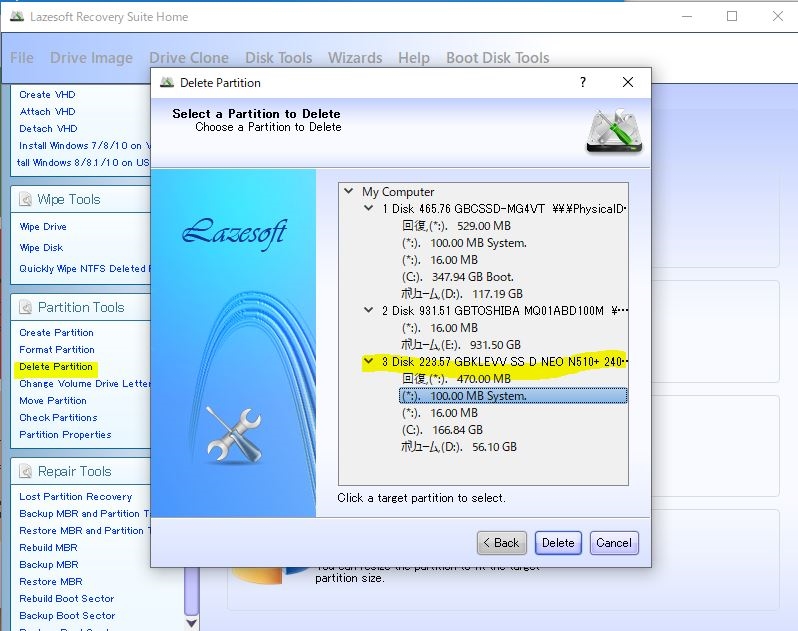Select the 56.10 GB D: volume
Viewport: 798px width, 631px height.
459,447
